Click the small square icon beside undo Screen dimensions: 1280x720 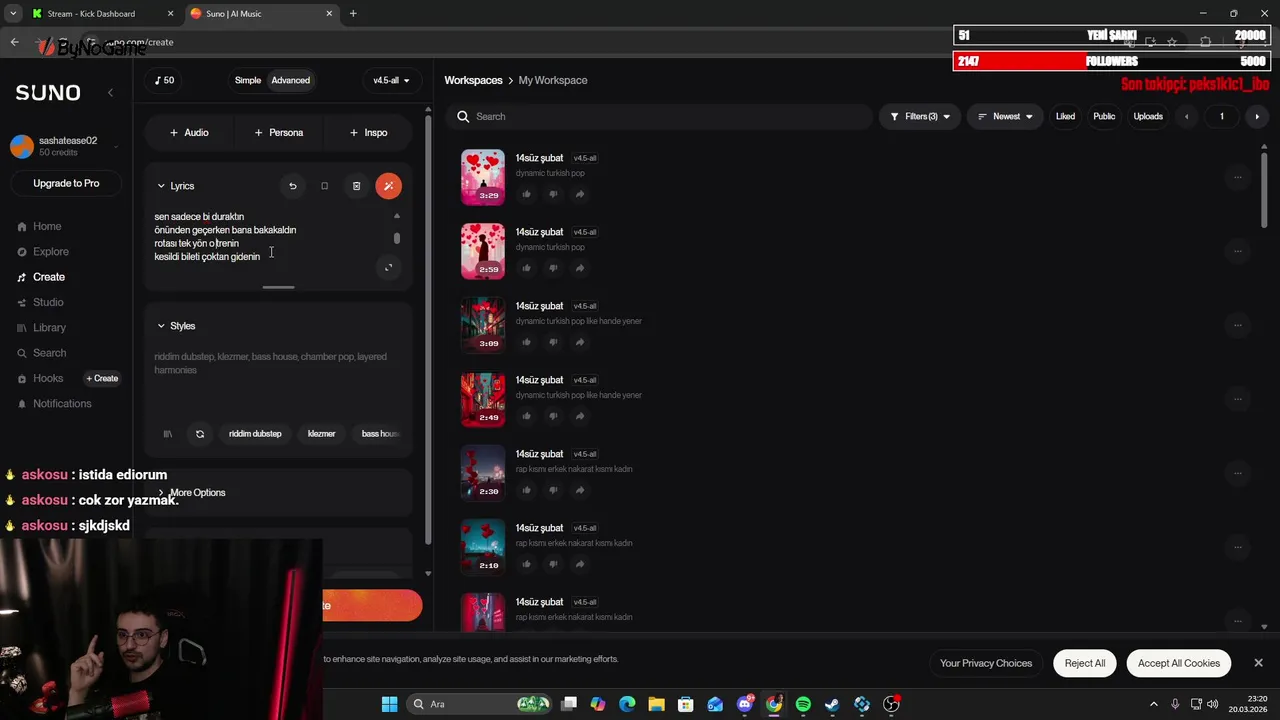tap(324, 186)
